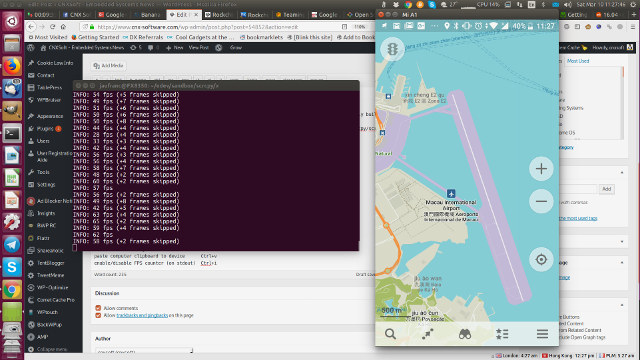This screenshot has height=360, width=640.
Task: Open Thunderbird mail from the dock
Action: 12,88
